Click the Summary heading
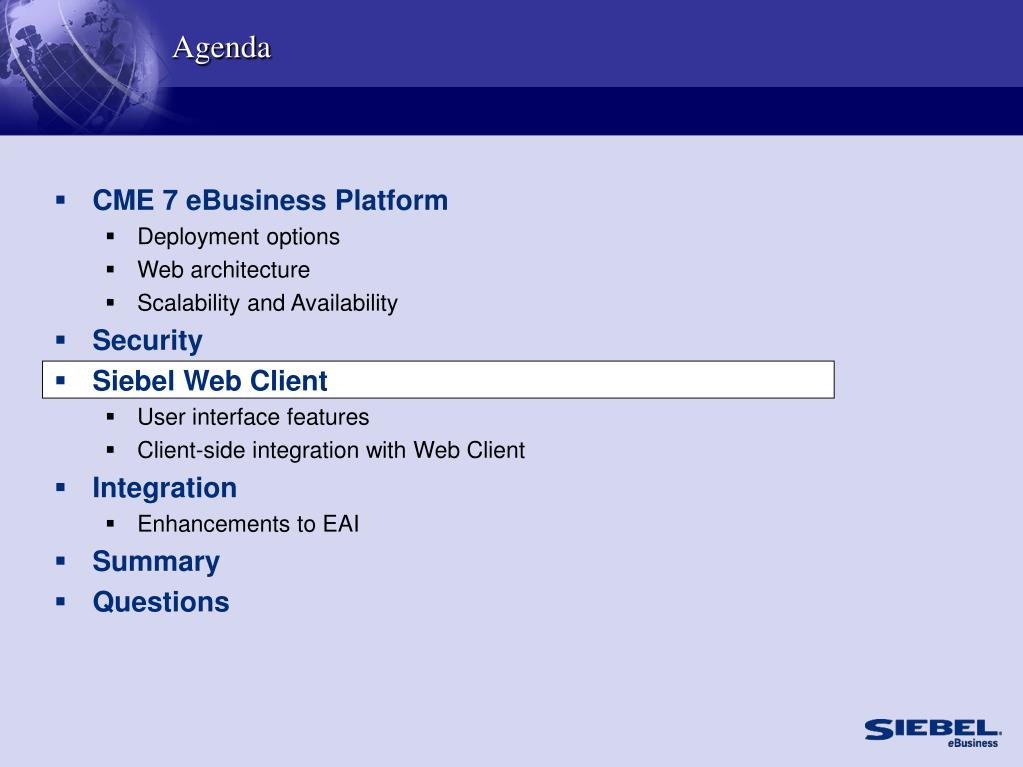The width and height of the screenshot is (1023, 767). (x=156, y=562)
